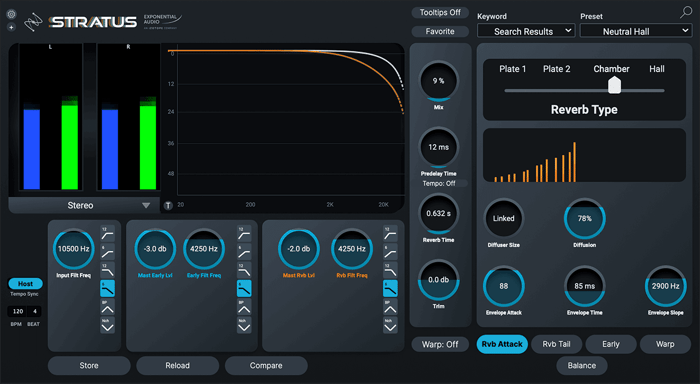This screenshot has width=700, height=384.
Task: Click the Mast Rvb Lvl knob
Action: click(x=299, y=249)
